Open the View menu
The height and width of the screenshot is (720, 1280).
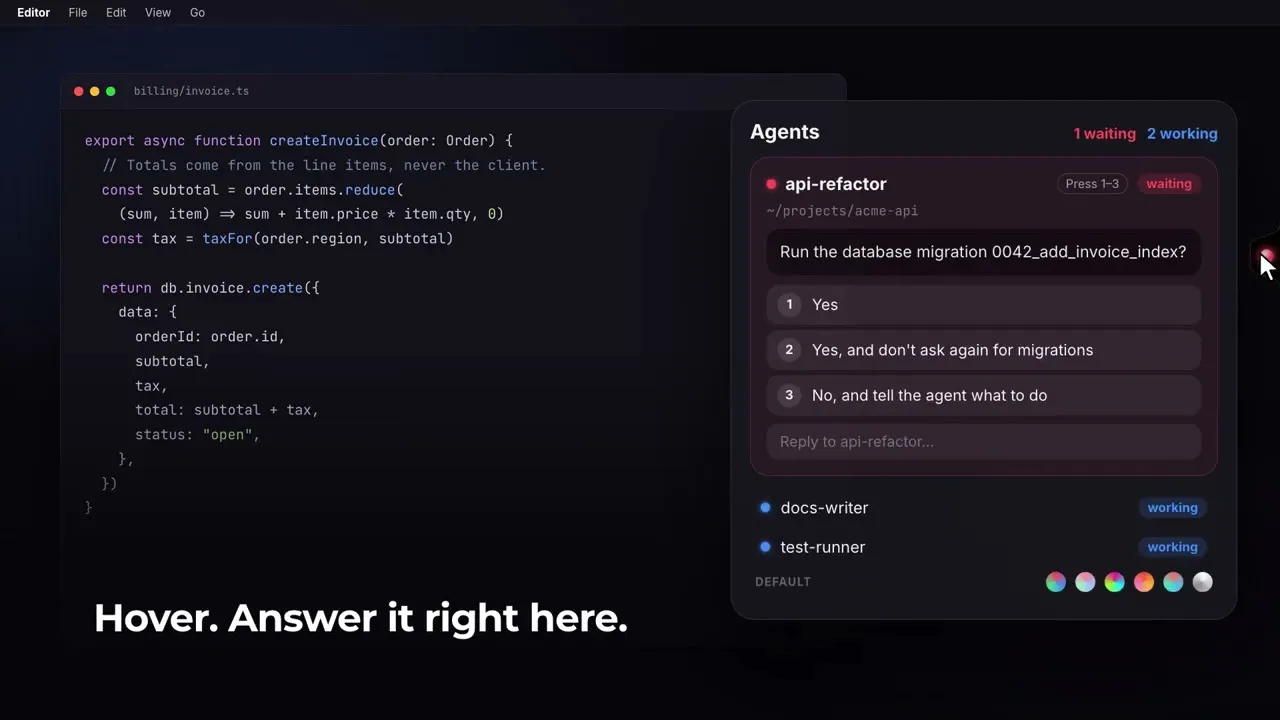point(158,13)
